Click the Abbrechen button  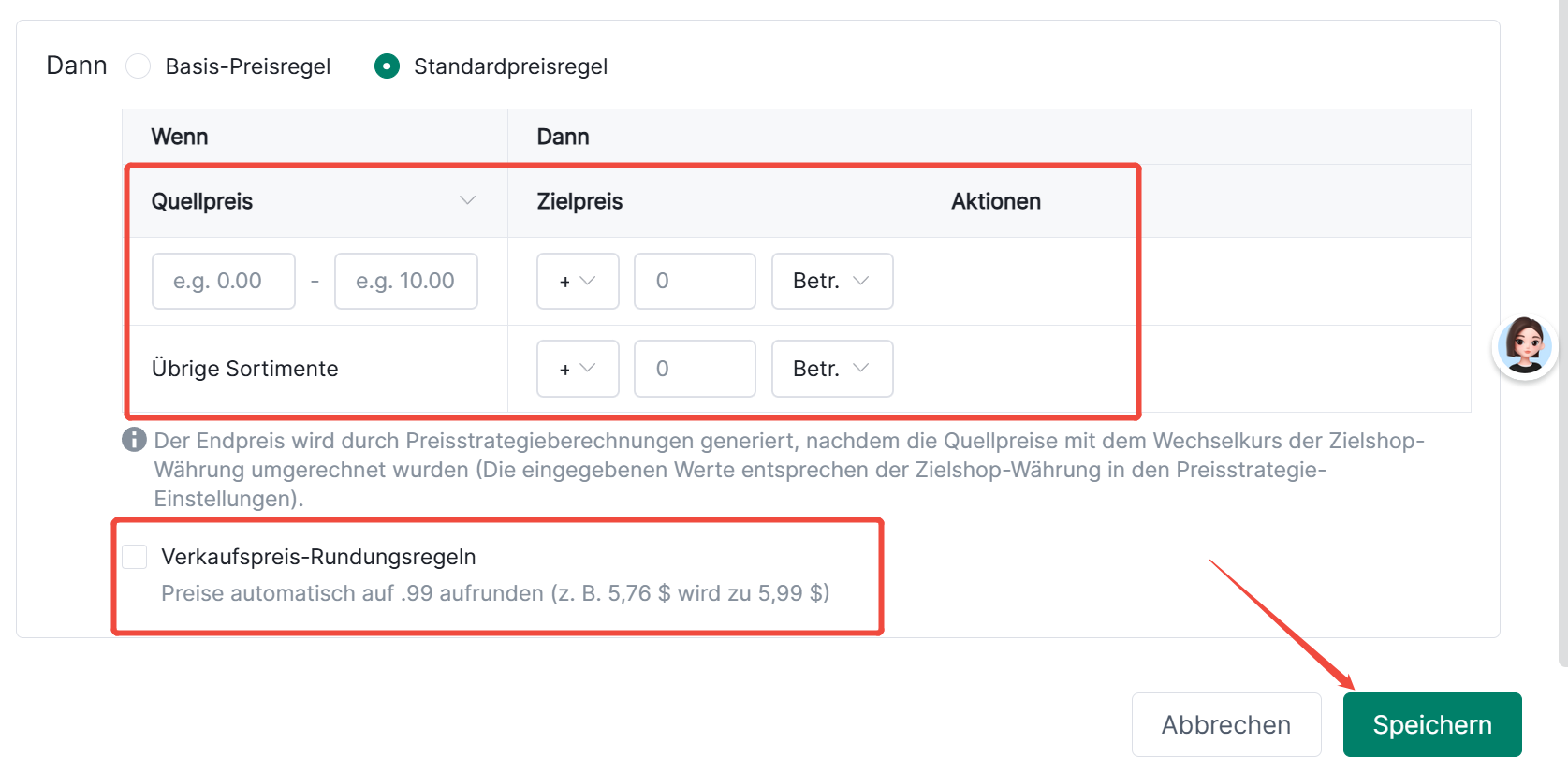coord(1226,724)
